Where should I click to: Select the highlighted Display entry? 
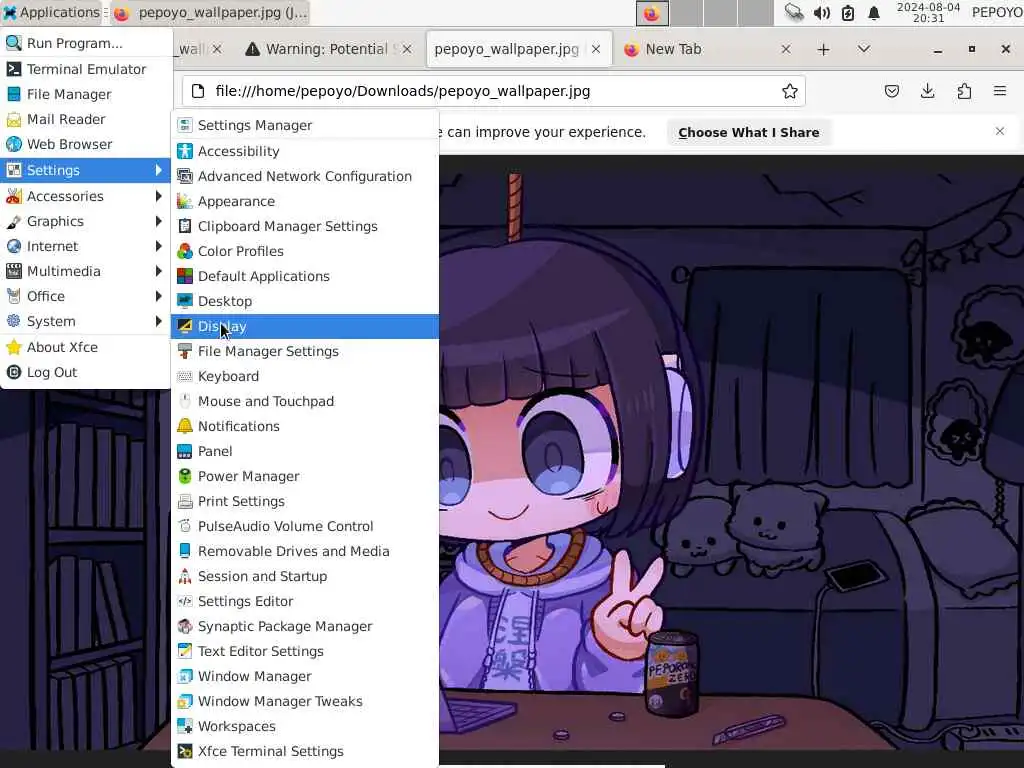click(304, 327)
